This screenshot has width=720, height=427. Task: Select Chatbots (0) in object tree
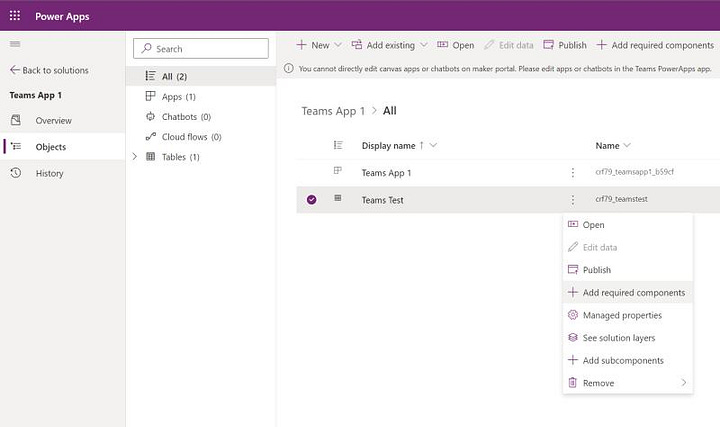click(186, 117)
